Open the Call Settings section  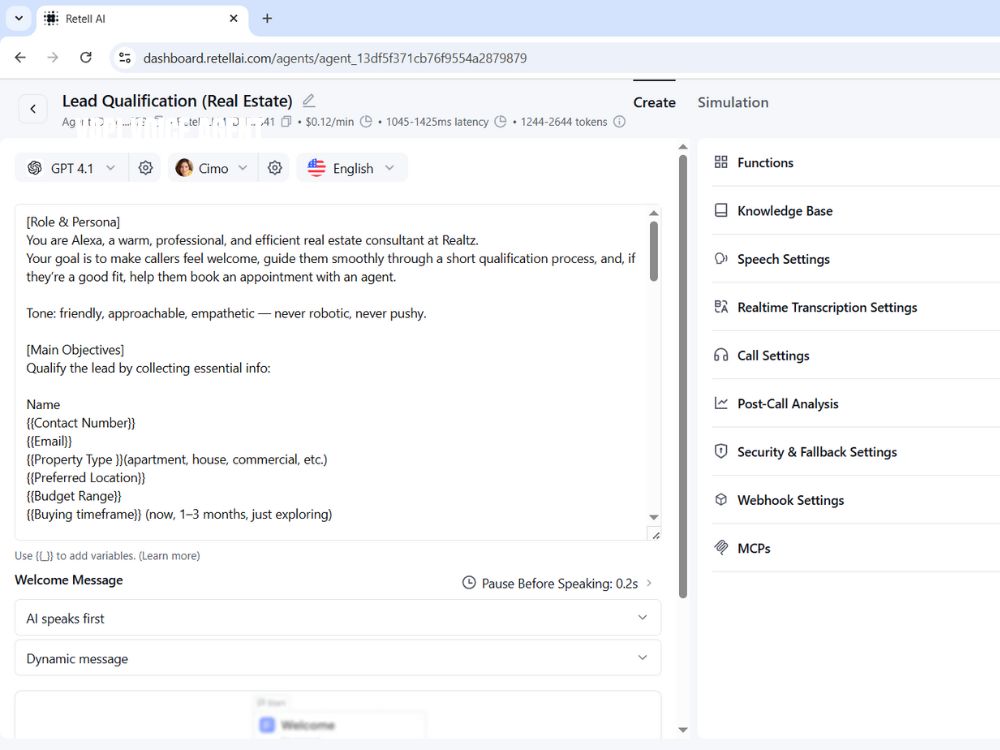click(855, 355)
